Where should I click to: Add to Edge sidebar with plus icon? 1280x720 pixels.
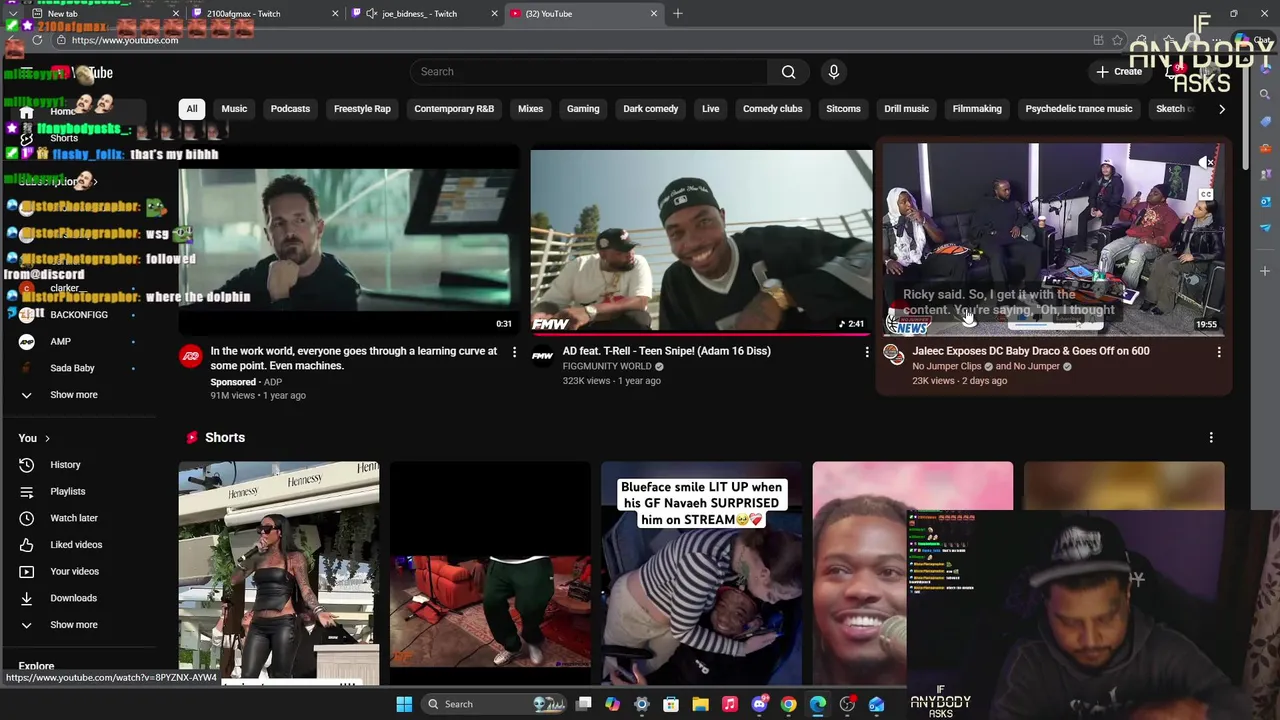(1265, 271)
